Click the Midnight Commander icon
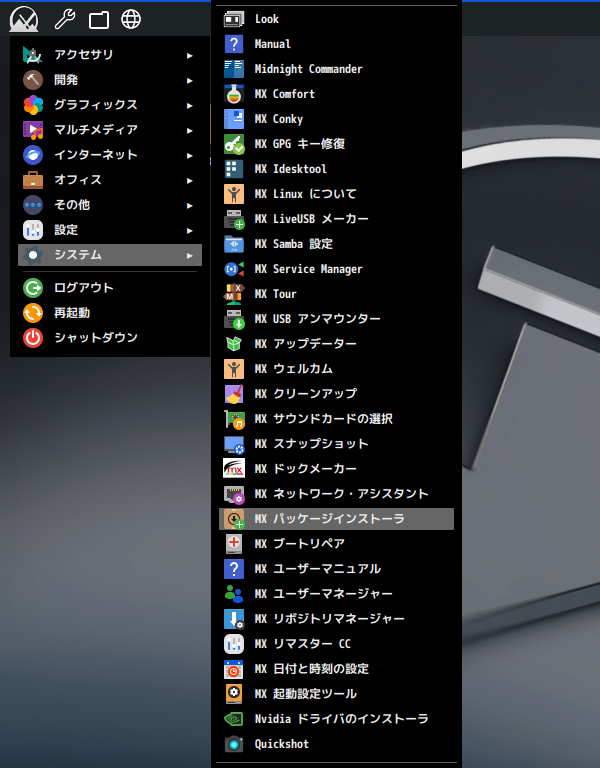The height and width of the screenshot is (768, 600). [x=234, y=69]
